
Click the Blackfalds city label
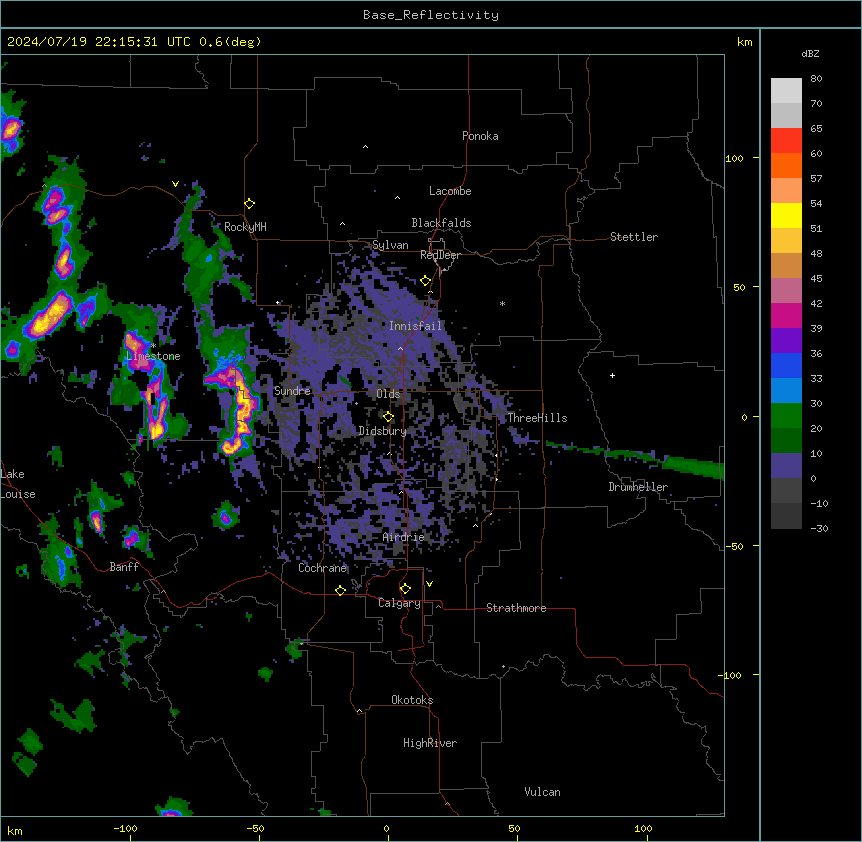point(441,223)
